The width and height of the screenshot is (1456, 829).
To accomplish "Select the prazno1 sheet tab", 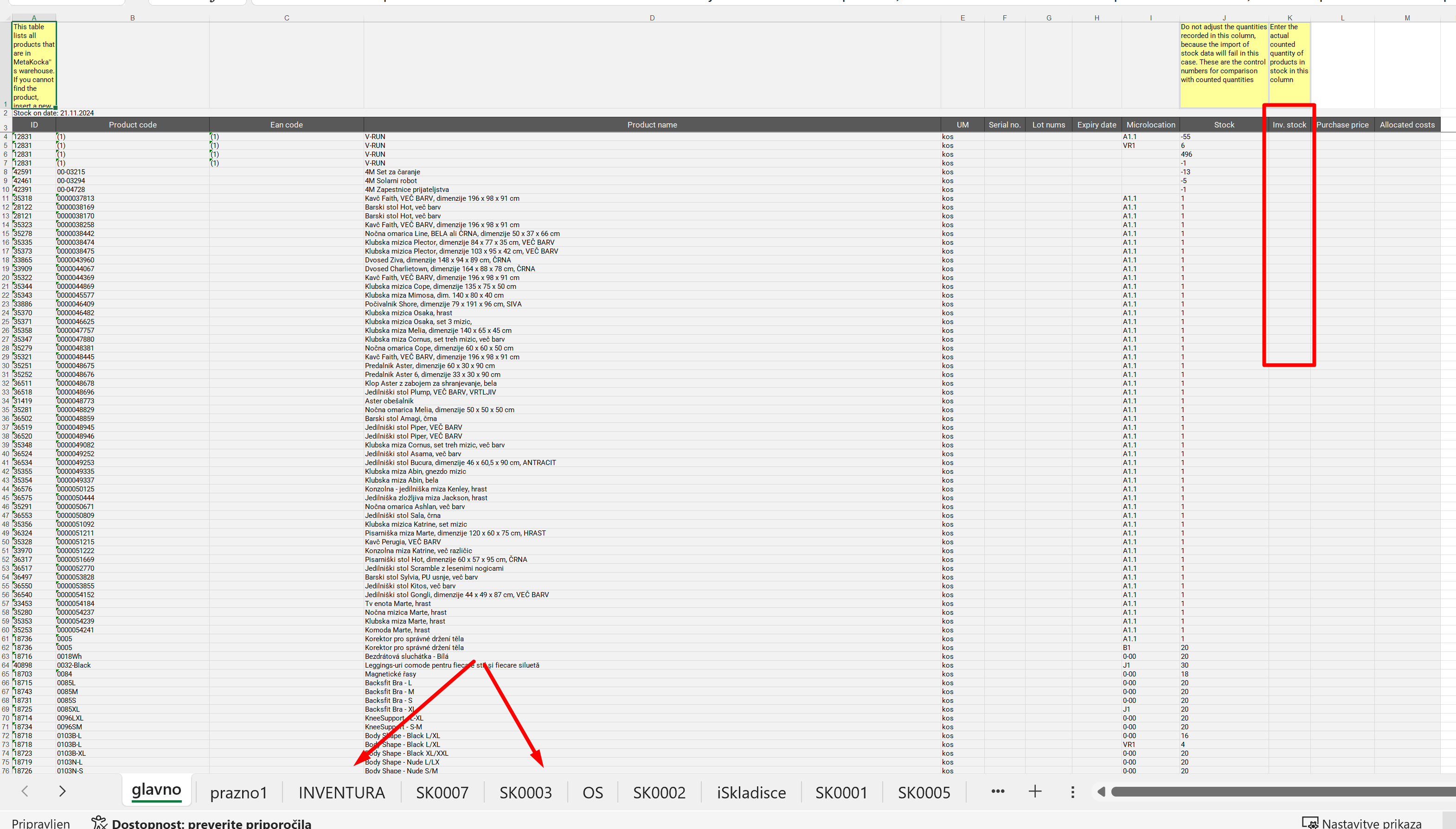I will [x=238, y=792].
